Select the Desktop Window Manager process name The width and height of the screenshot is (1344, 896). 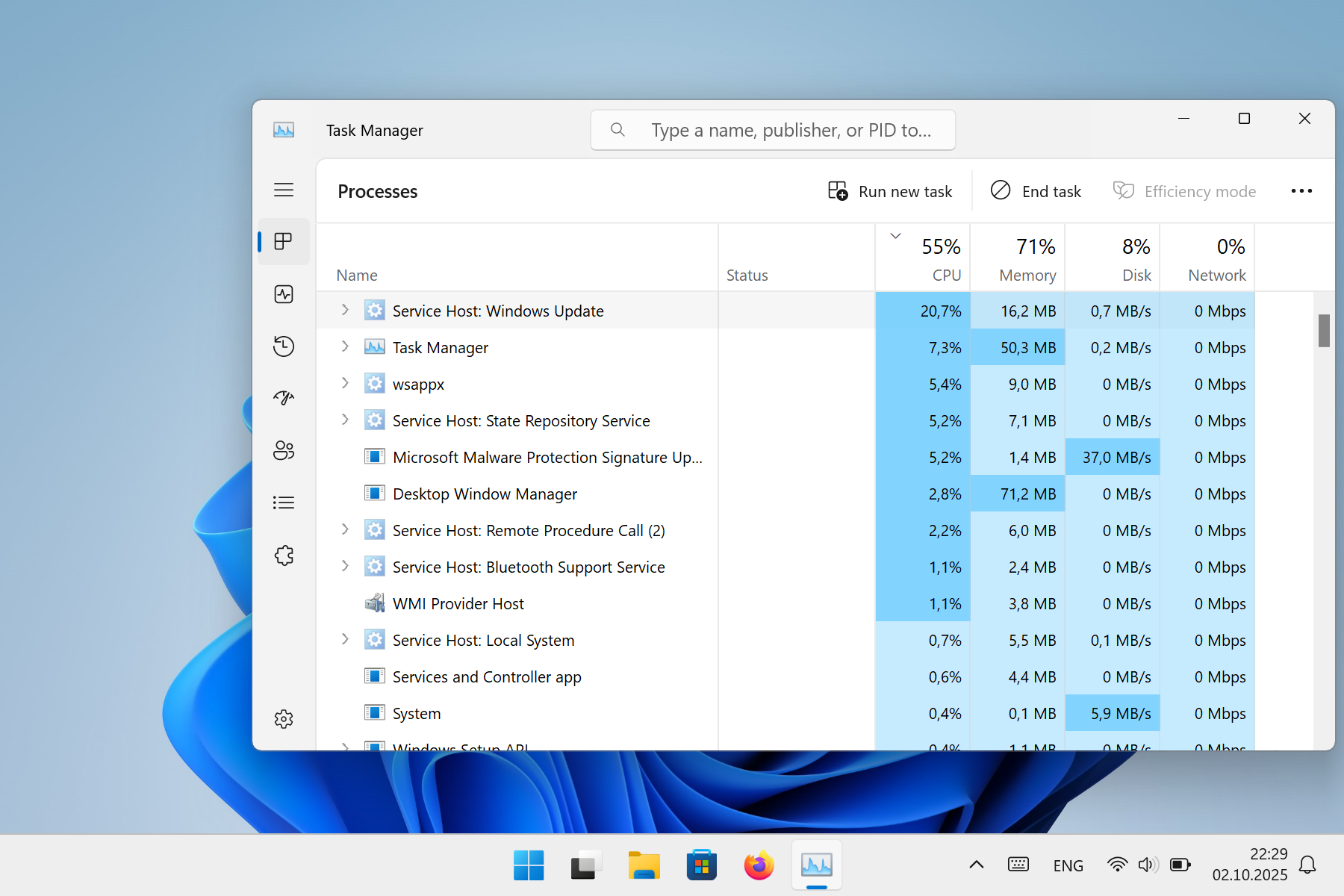coord(485,494)
